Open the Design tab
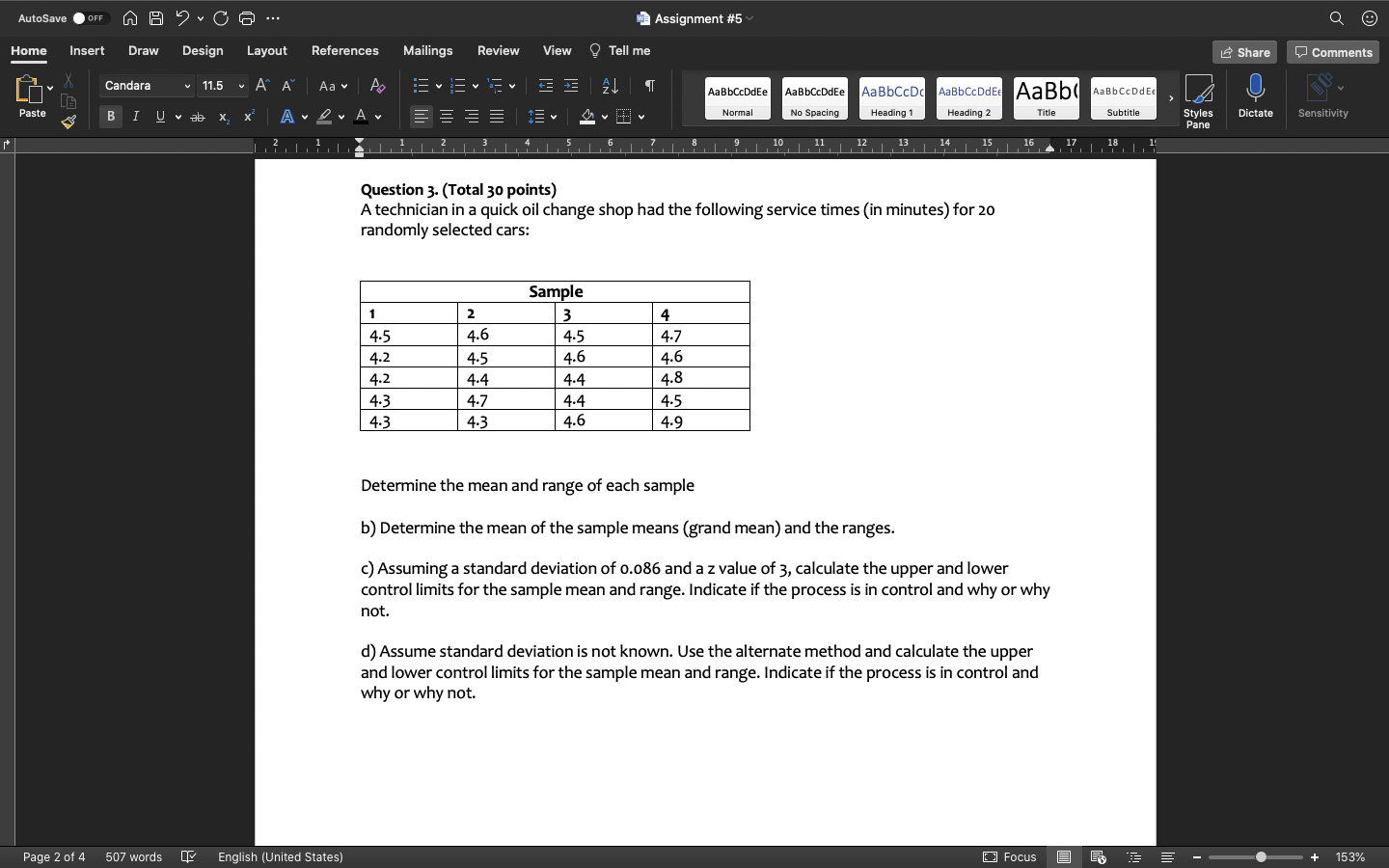The image size is (1389, 868). click(203, 50)
